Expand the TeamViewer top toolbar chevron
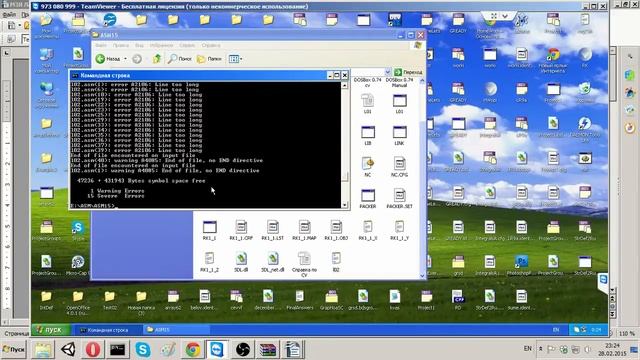This screenshot has height=360, width=640. click(505, 16)
